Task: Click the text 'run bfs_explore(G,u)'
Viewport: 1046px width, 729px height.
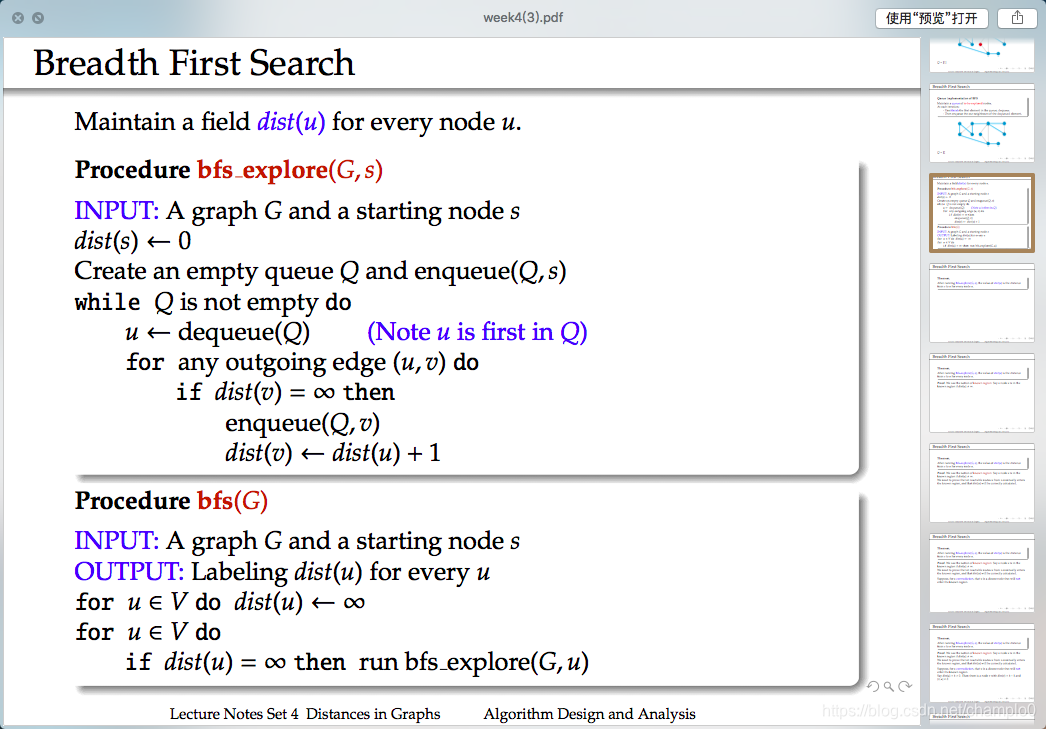Action: click(474, 662)
